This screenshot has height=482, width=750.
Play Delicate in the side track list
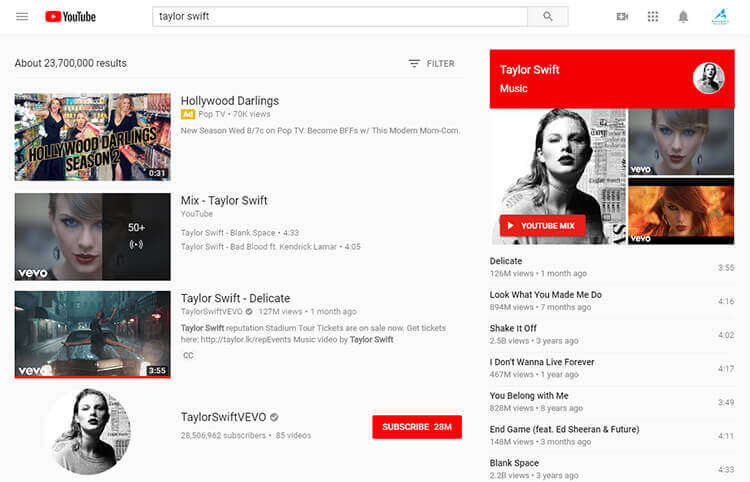(x=612, y=267)
